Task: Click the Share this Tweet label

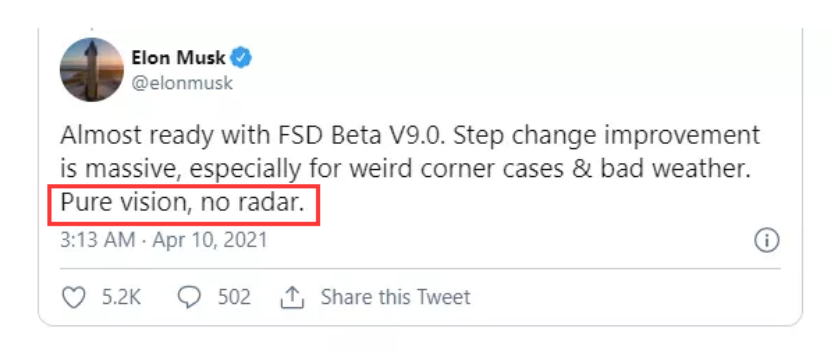Action: click(395, 297)
